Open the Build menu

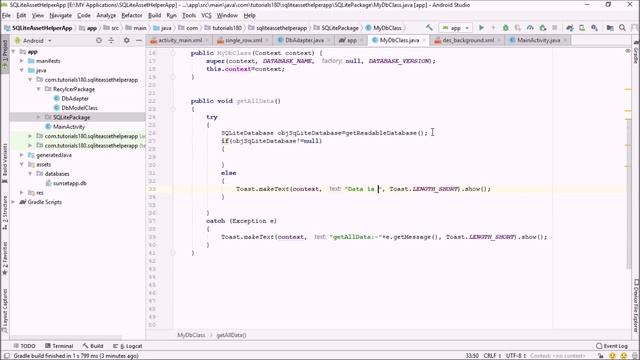154,16
